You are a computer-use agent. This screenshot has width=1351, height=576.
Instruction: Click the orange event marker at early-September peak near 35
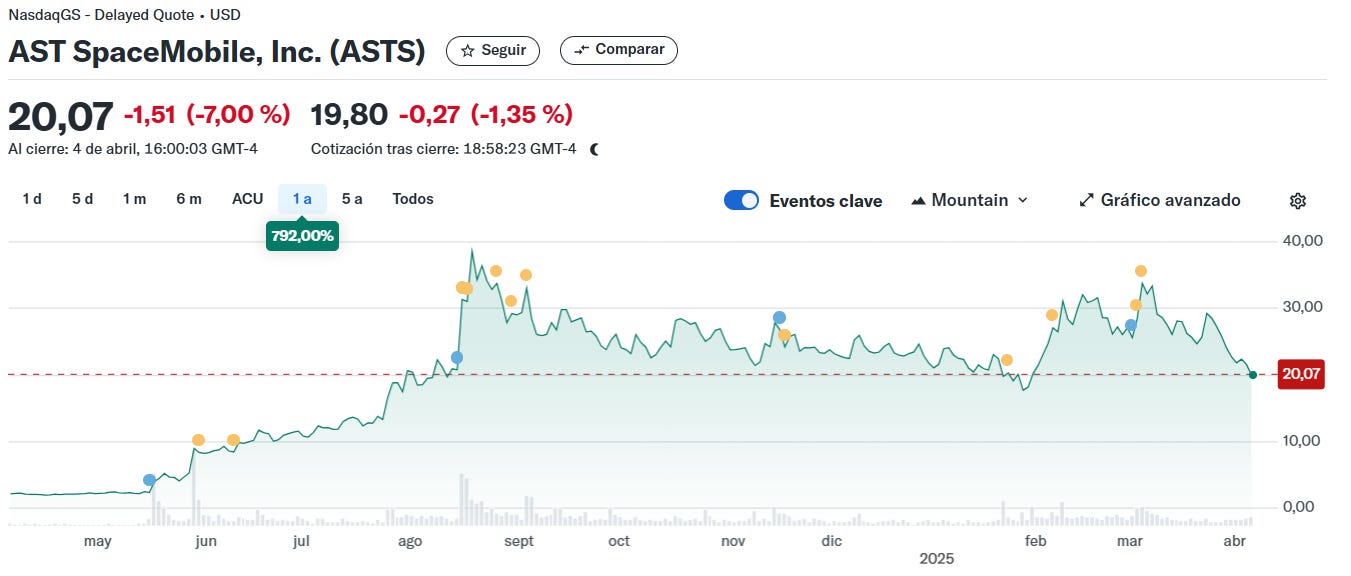point(526,275)
